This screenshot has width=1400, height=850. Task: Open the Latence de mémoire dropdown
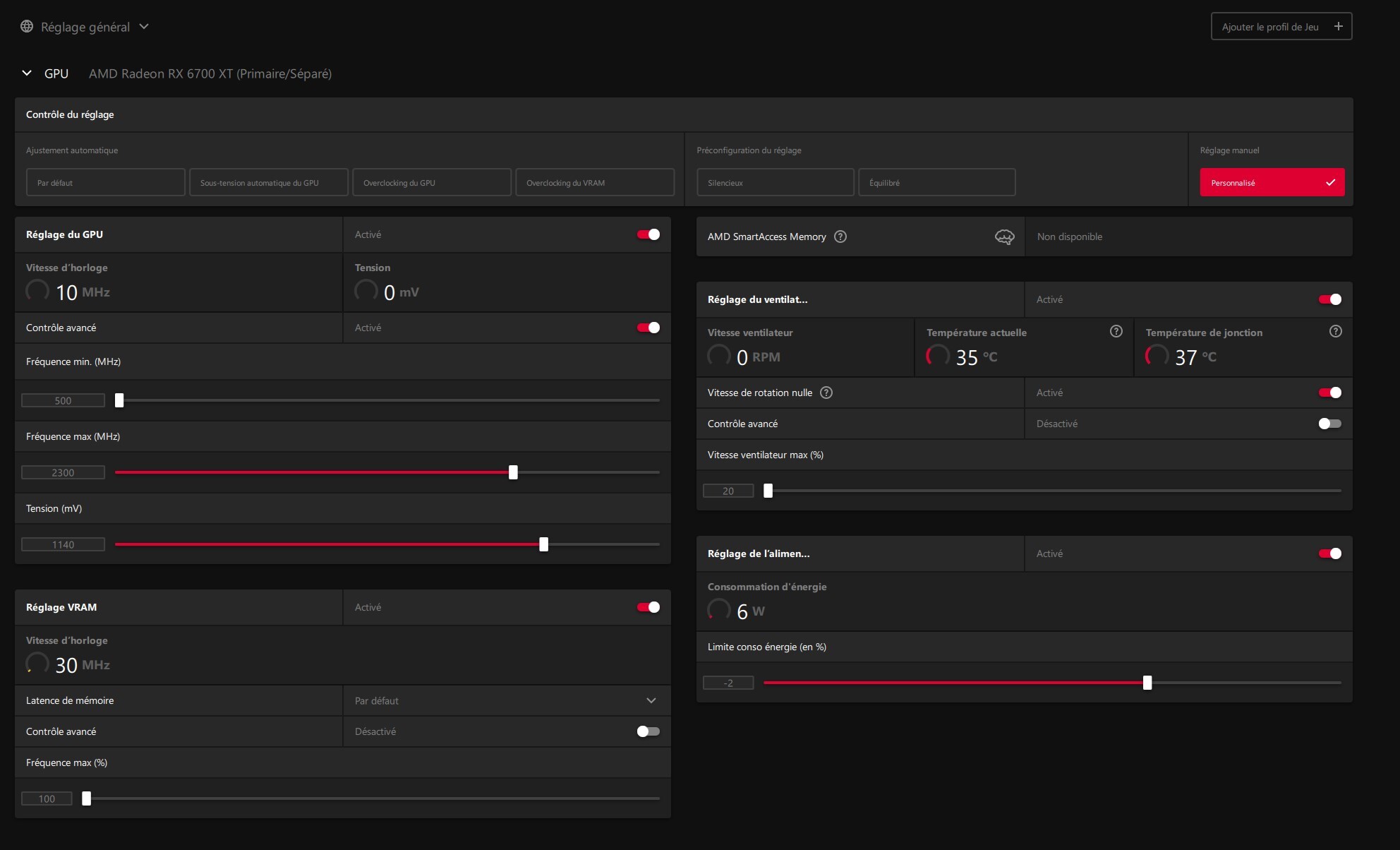point(651,700)
